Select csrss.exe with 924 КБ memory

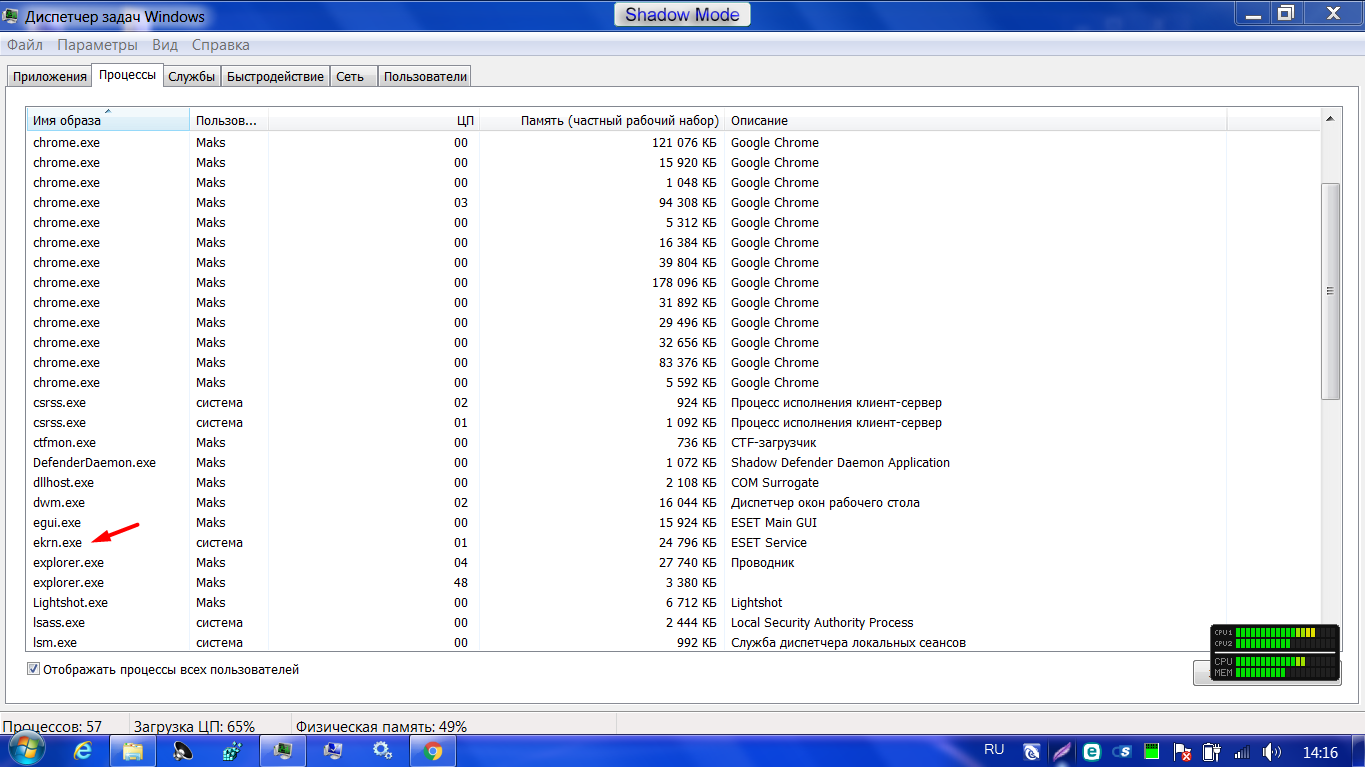point(673,403)
